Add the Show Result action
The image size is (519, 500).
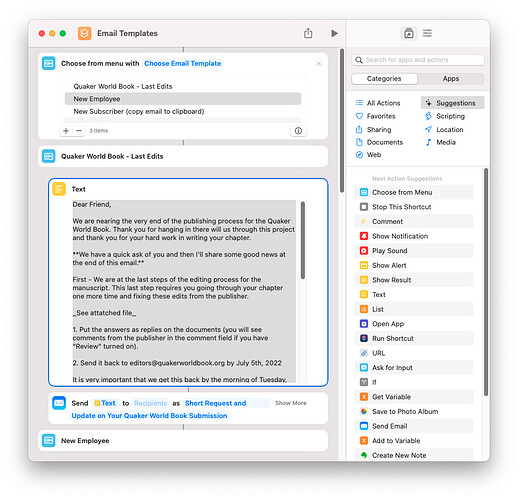(414, 280)
